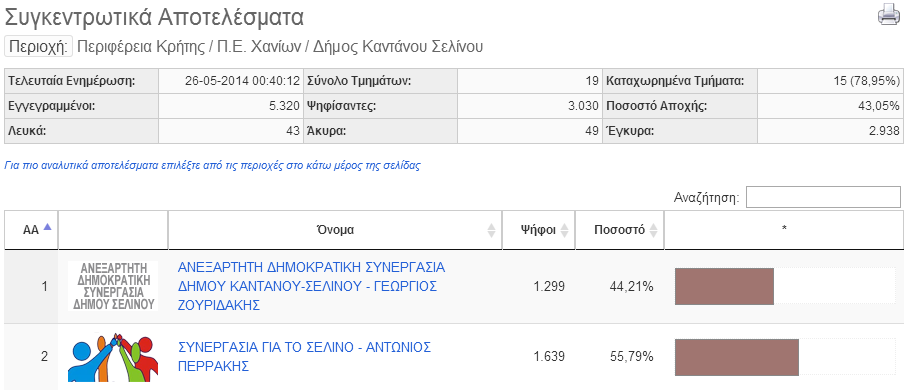Click the Όνομα column header
Screen dimensions: 911x390
tap(335, 230)
